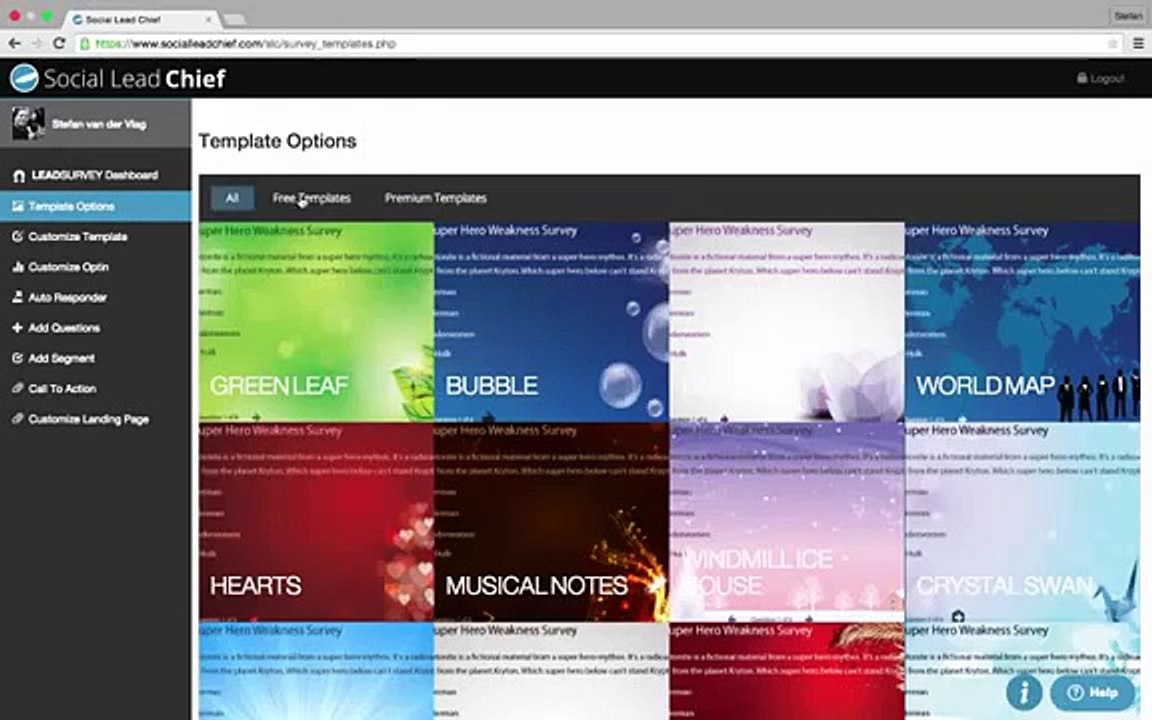
Task: Choose the Musical Notes template
Action: (x=552, y=522)
